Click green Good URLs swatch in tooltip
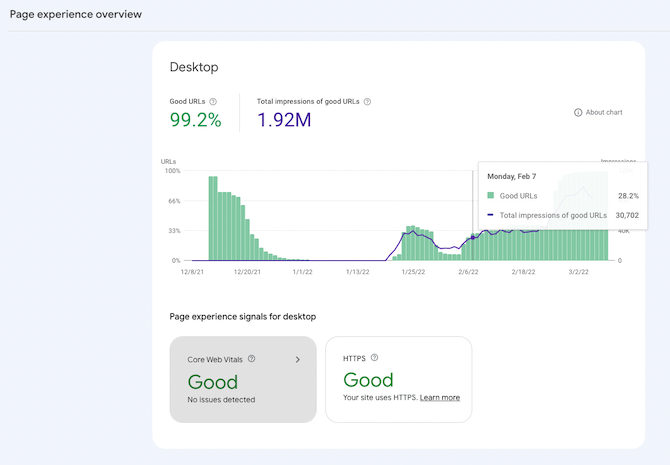Image resolution: width=670 pixels, height=465 pixels. pos(490,196)
